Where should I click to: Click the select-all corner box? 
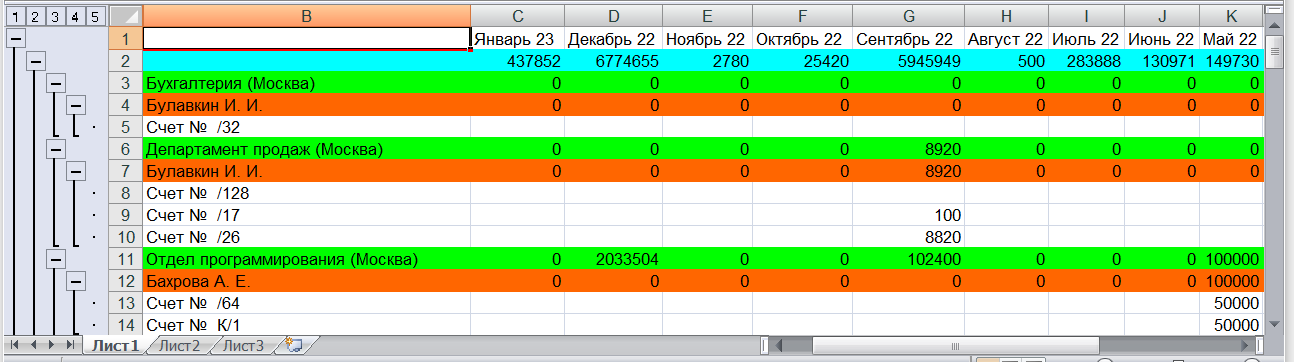(125, 16)
